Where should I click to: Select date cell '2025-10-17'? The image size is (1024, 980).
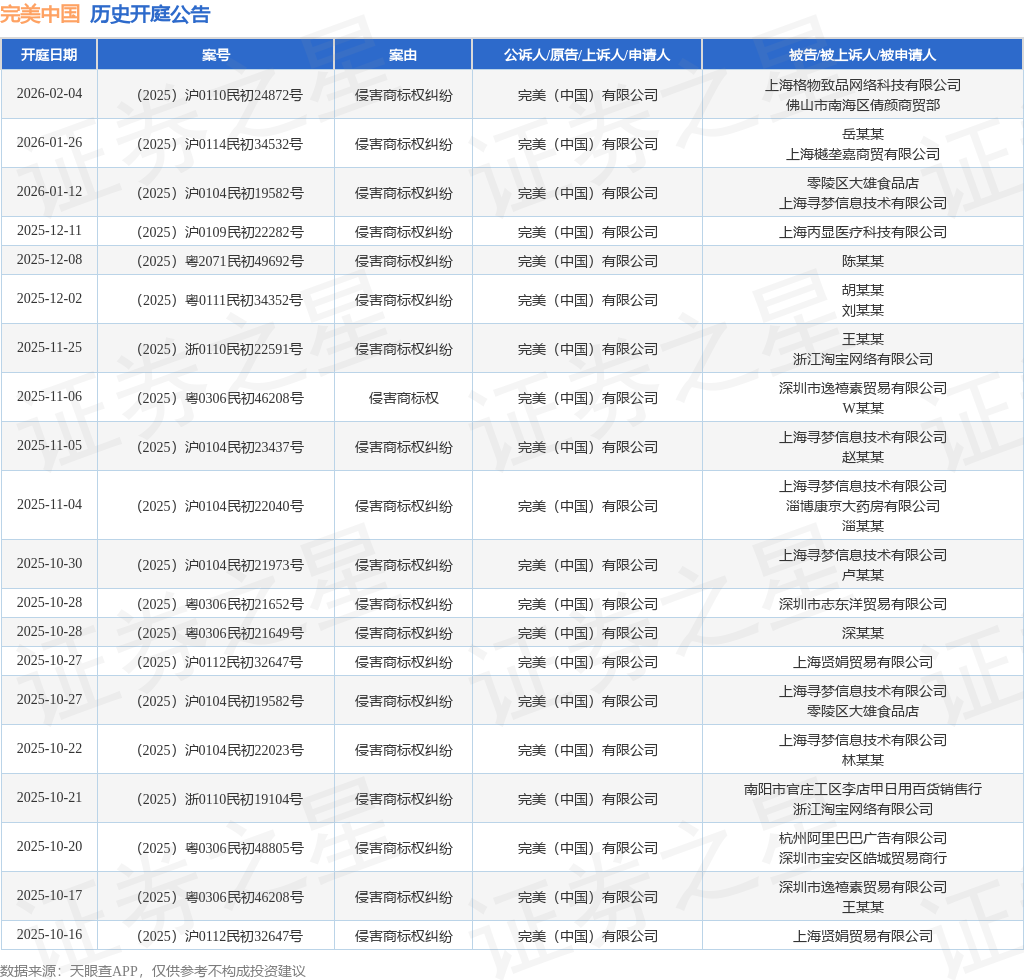[49, 895]
